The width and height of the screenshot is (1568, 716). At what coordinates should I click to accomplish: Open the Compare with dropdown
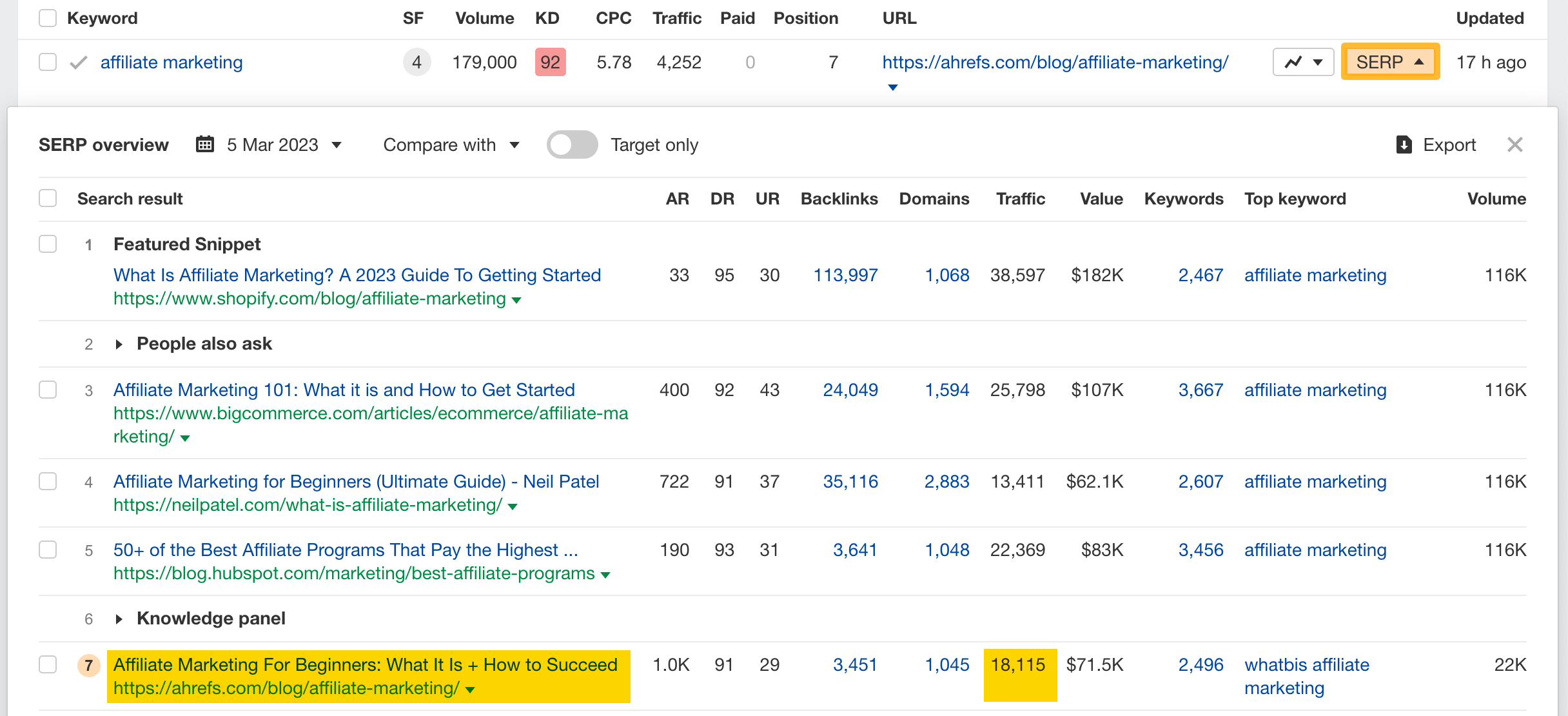click(451, 144)
